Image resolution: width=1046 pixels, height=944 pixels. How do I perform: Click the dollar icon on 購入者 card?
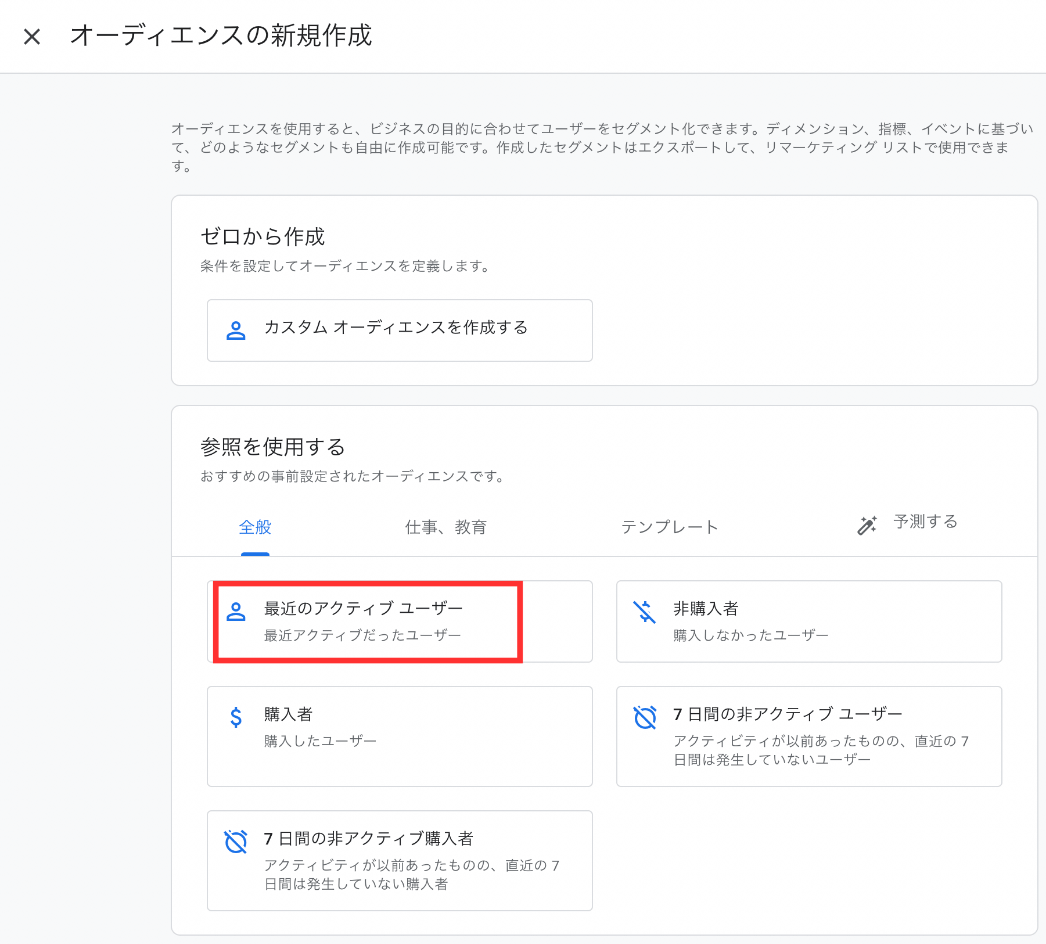[235, 717]
